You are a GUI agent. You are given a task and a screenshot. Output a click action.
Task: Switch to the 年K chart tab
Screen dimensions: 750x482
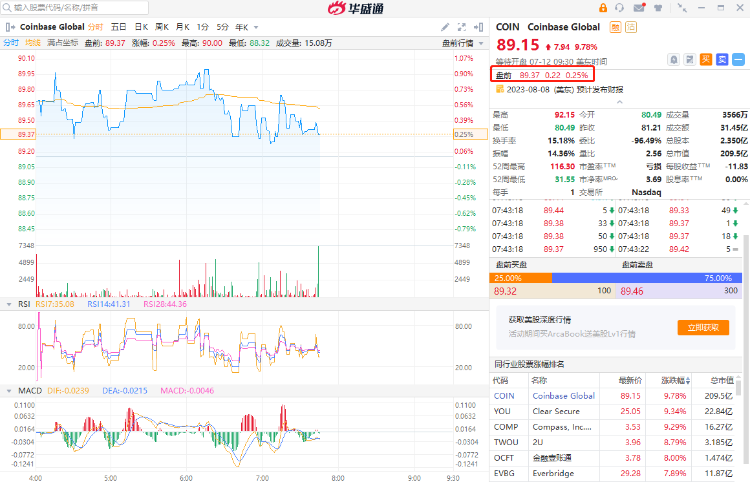tap(242, 27)
